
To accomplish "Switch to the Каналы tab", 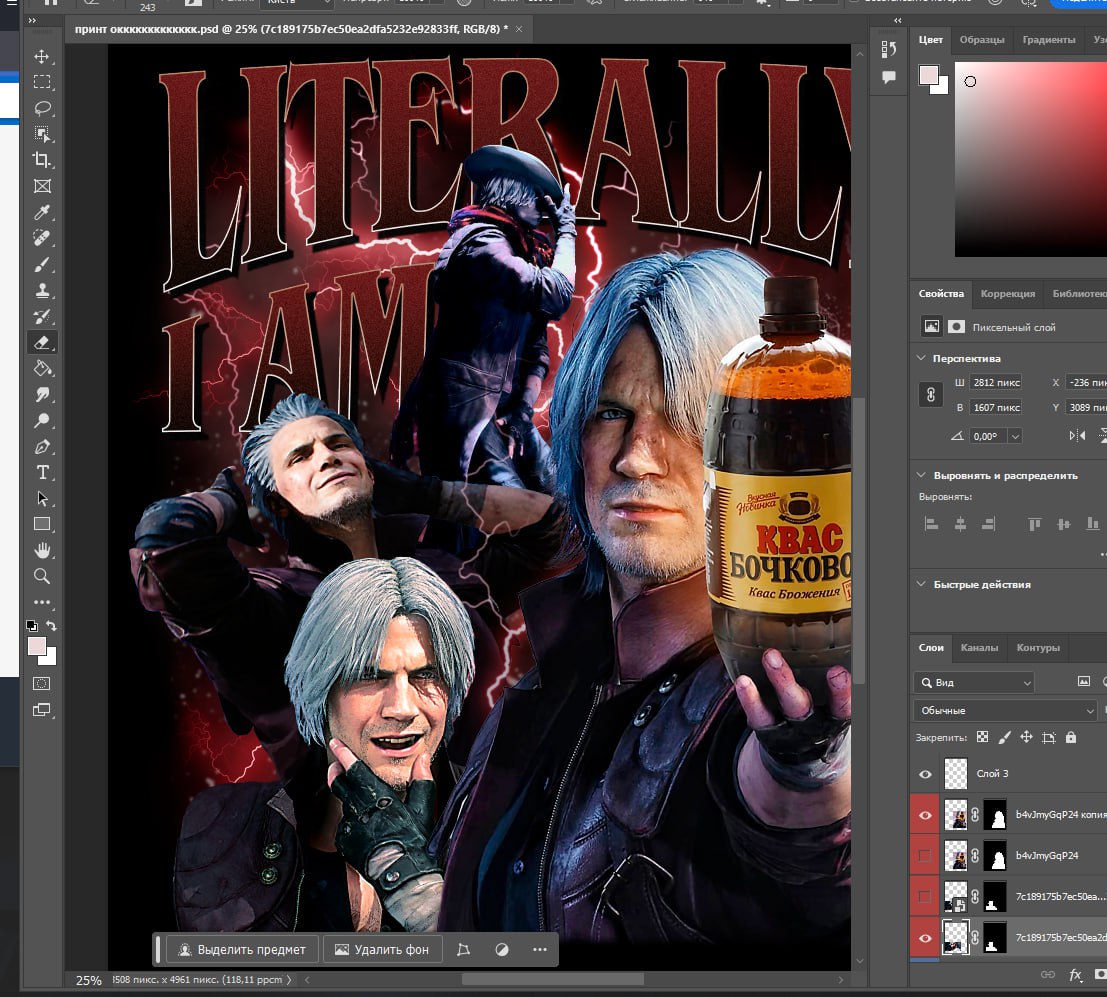I will click(x=979, y=647).
